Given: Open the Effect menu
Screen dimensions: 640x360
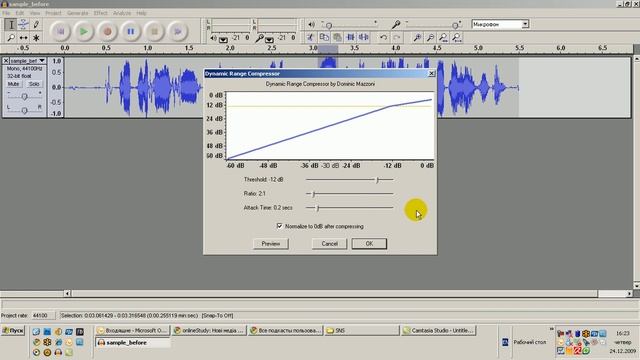Looking at the screenshot, I should point(100,13).
